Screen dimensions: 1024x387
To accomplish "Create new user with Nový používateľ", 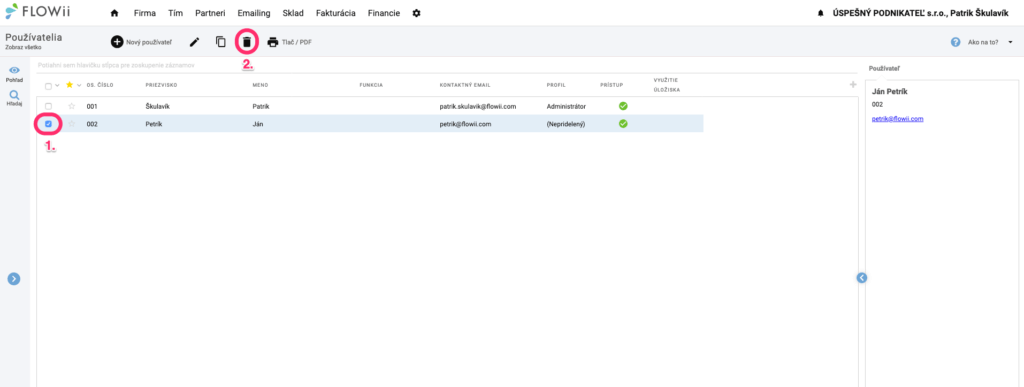I will tap(142, 42).
